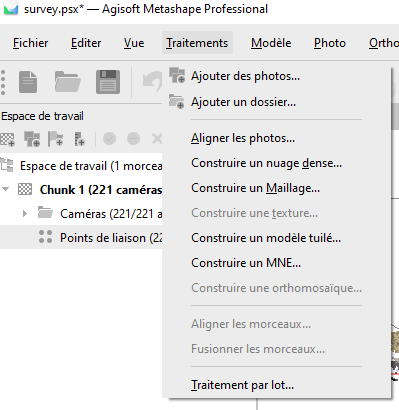Open the Ortho menu
Image resolution: width=399 pixels, height=410 pixels.
click(x=383, y=43)
